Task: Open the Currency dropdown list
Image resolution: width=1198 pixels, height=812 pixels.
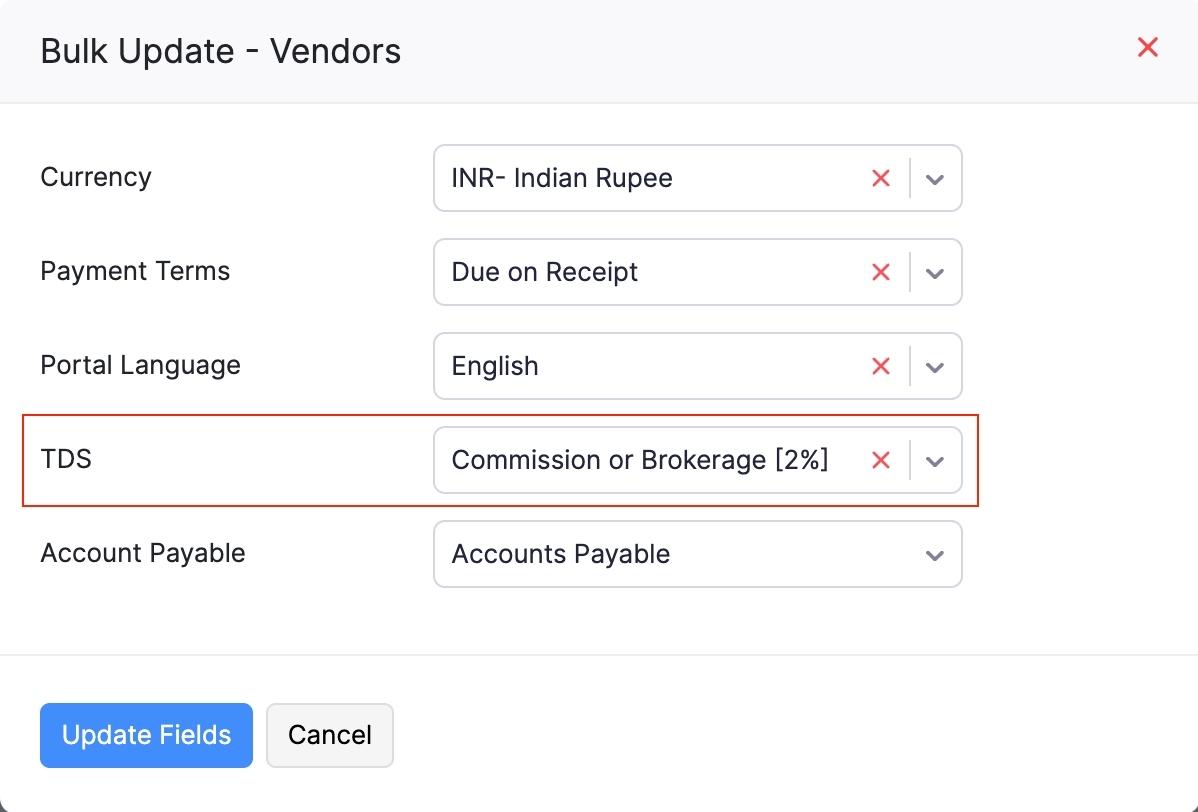Action: coord(934,178)
